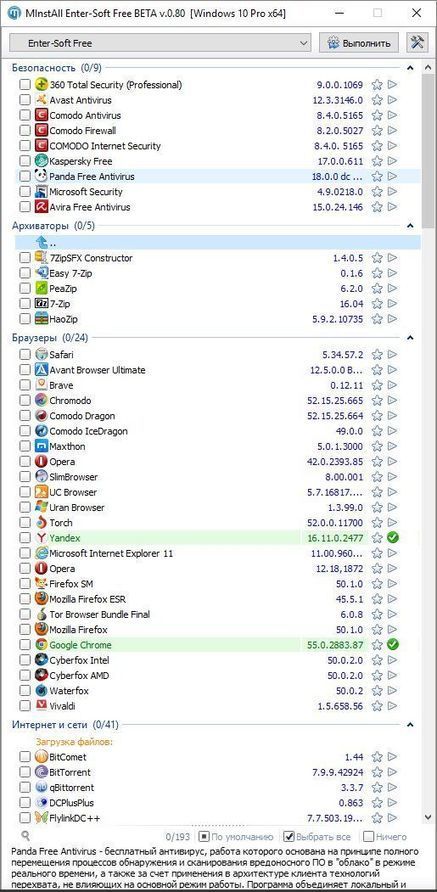Click the Microsoft Security icon
Viewport: 437px width, 892px height.
point(41,192)
